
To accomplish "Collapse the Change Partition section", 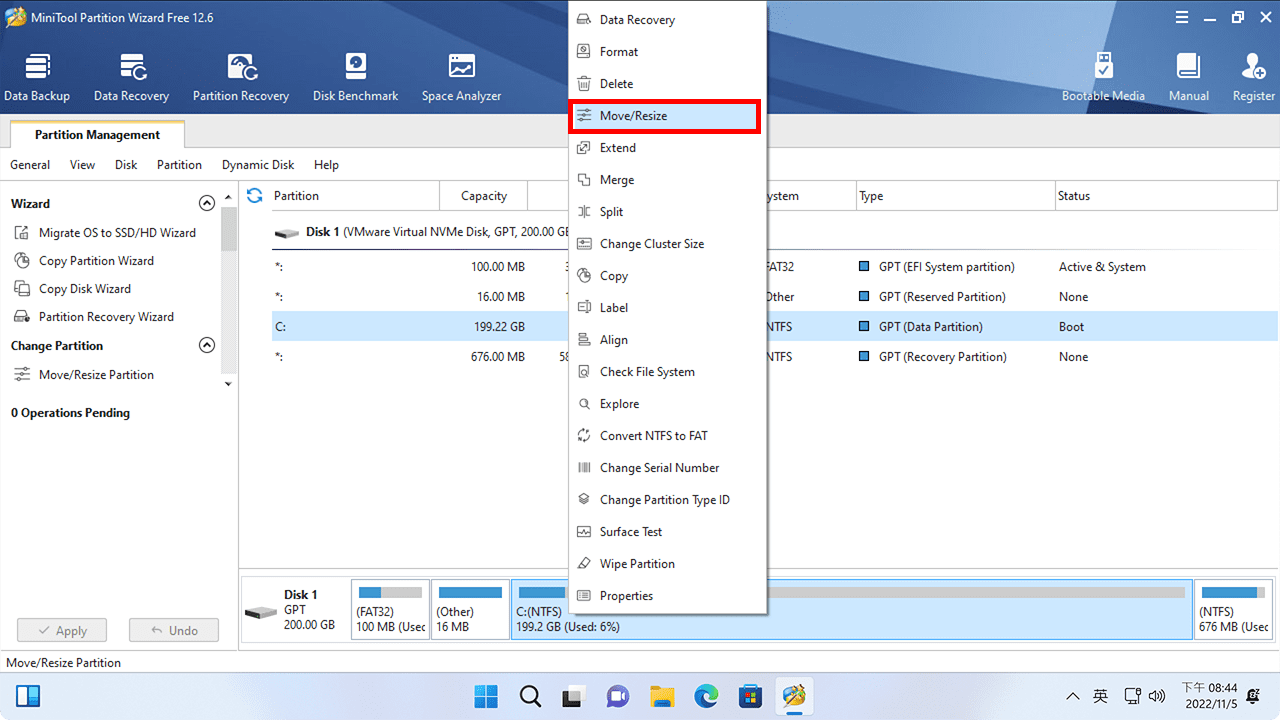I will tap(207, 344).
